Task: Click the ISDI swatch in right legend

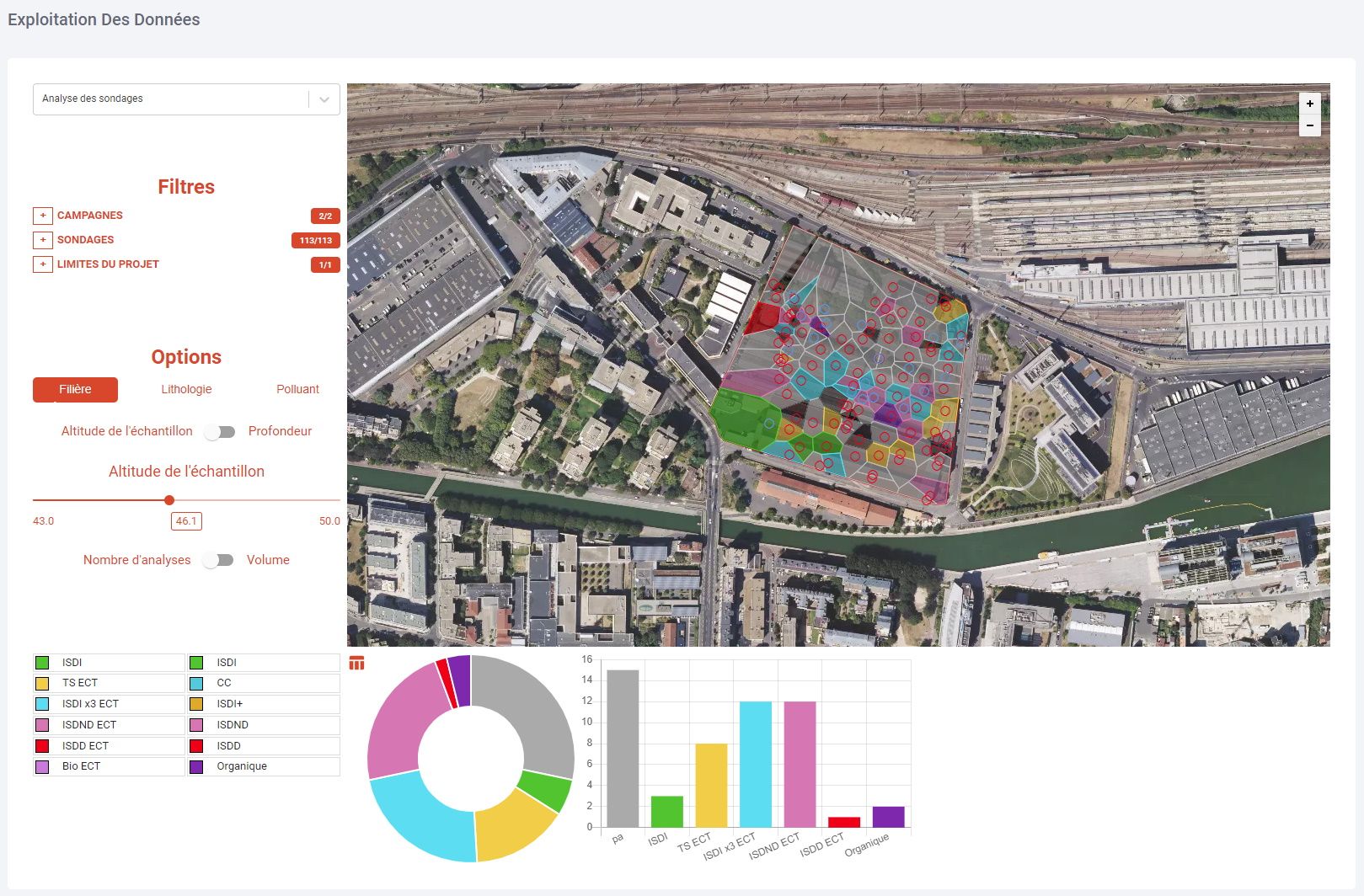Action: (196, 663)
